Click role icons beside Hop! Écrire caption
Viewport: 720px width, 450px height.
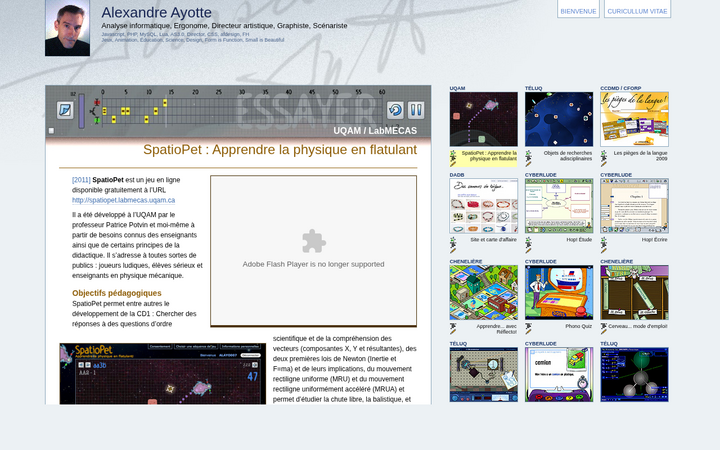(603, 245)
